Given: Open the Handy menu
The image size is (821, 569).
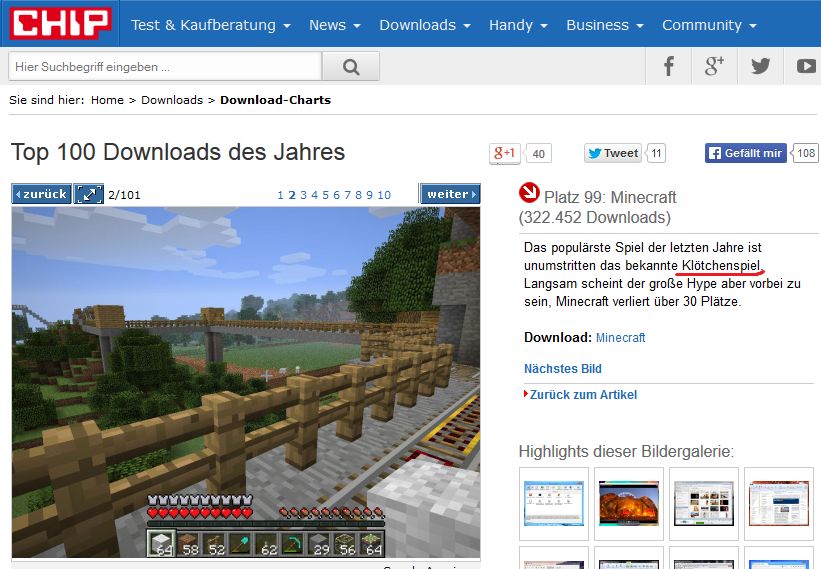Looking at the screenshot, I should click(517, 25).
